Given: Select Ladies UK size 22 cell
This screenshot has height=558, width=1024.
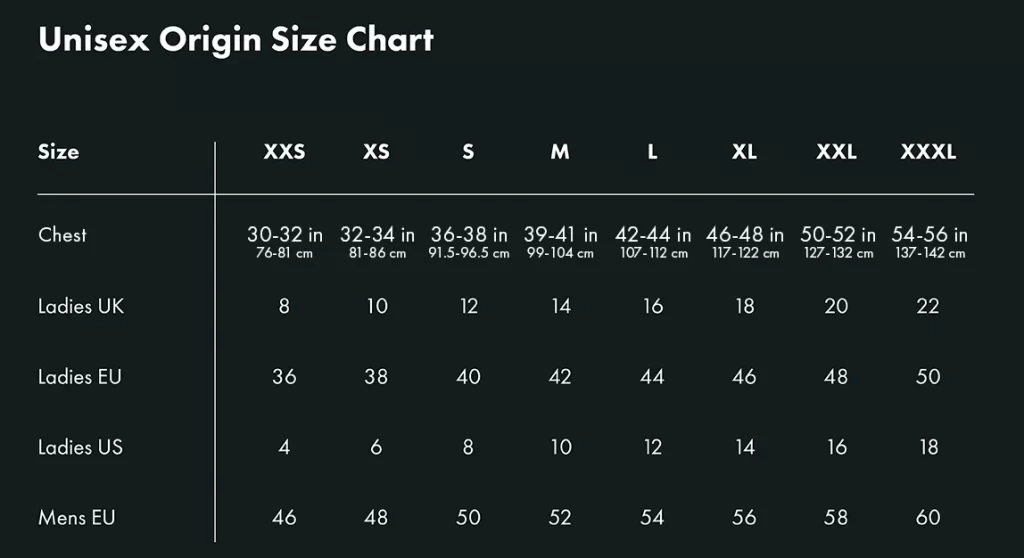Looking at the screenshot, I should tap(928, 306).
